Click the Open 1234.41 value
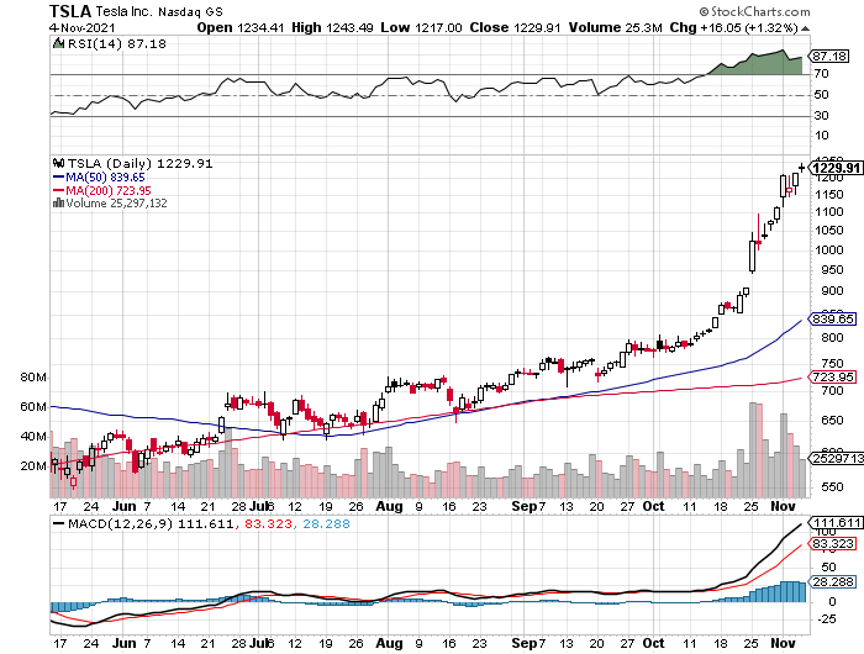This screenshot has width=864, height=654. pyautogui.click(x=240, y=28)
